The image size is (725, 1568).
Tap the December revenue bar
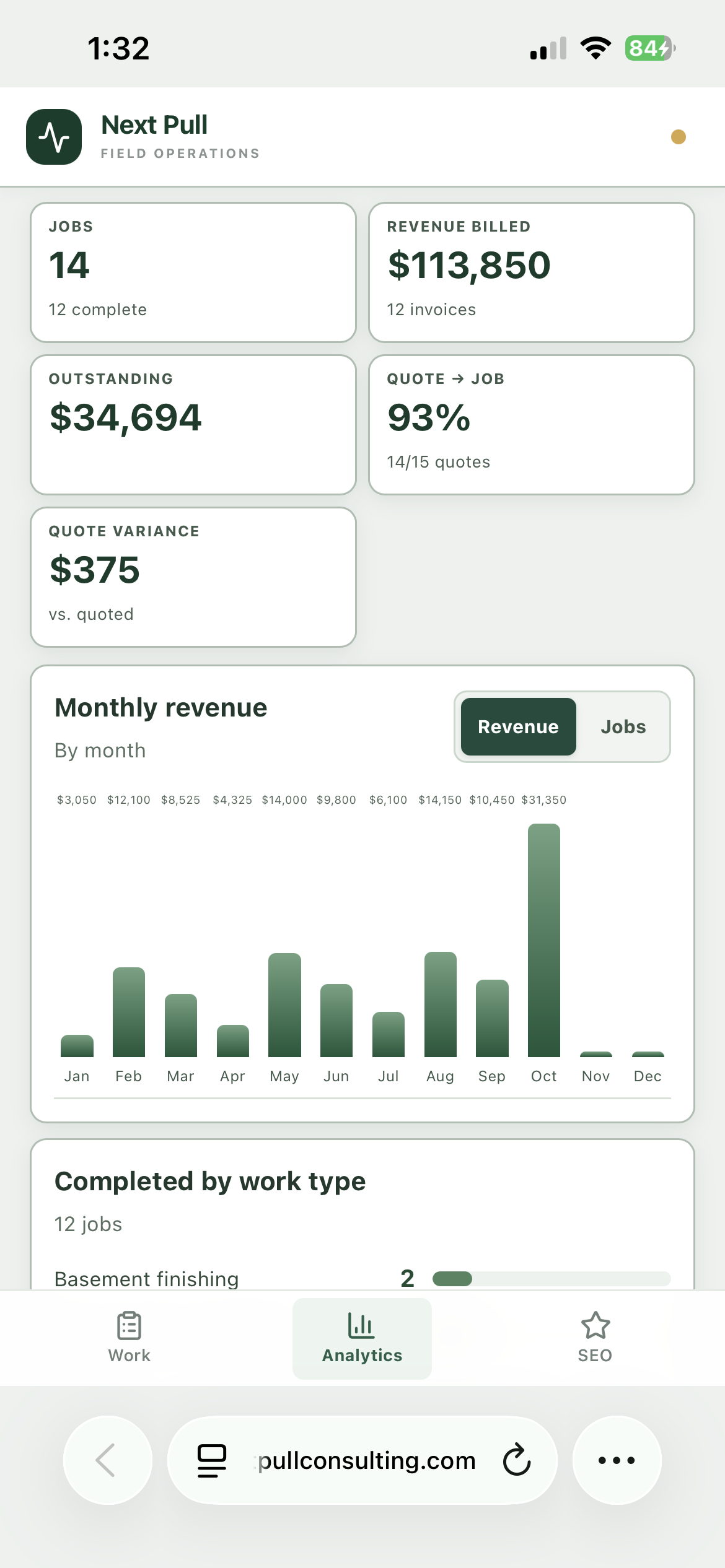tap(648, 1054)
